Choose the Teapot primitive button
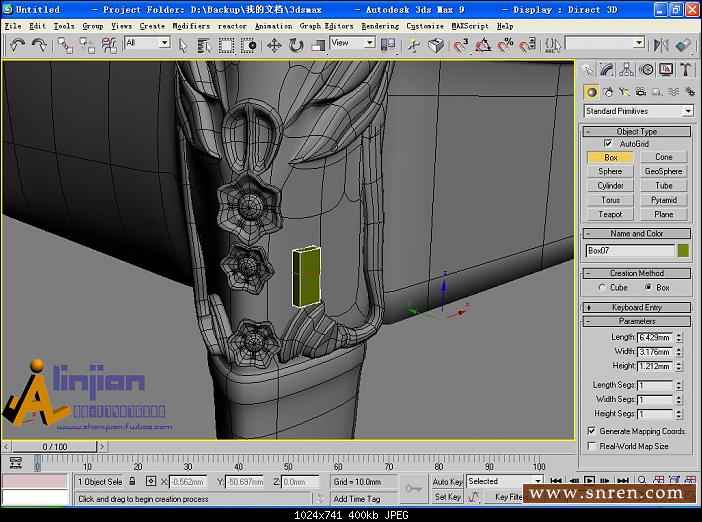Viewport: 702px width, 522px height. point(610,214)
